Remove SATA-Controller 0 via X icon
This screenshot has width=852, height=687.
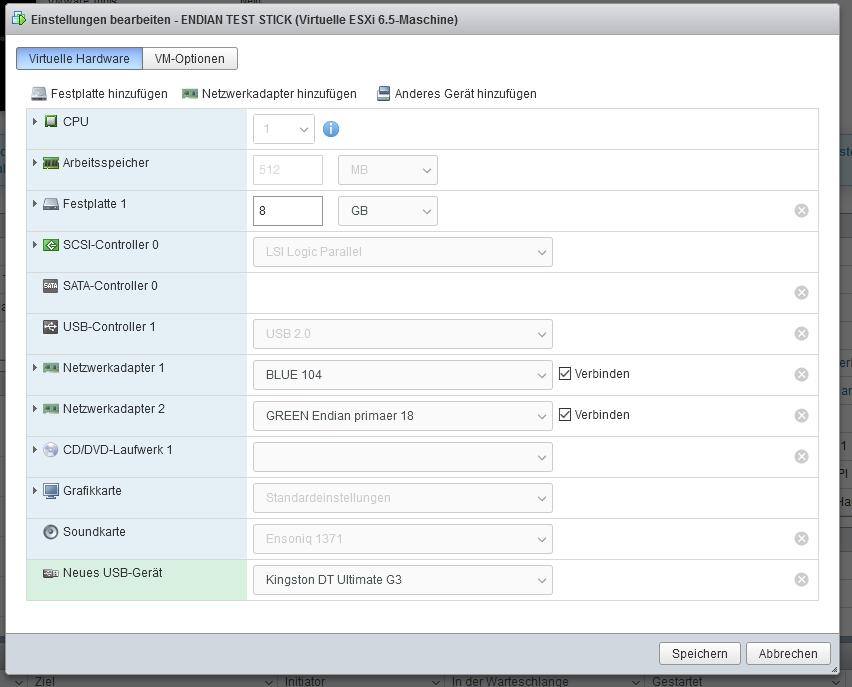click(801, 293)
